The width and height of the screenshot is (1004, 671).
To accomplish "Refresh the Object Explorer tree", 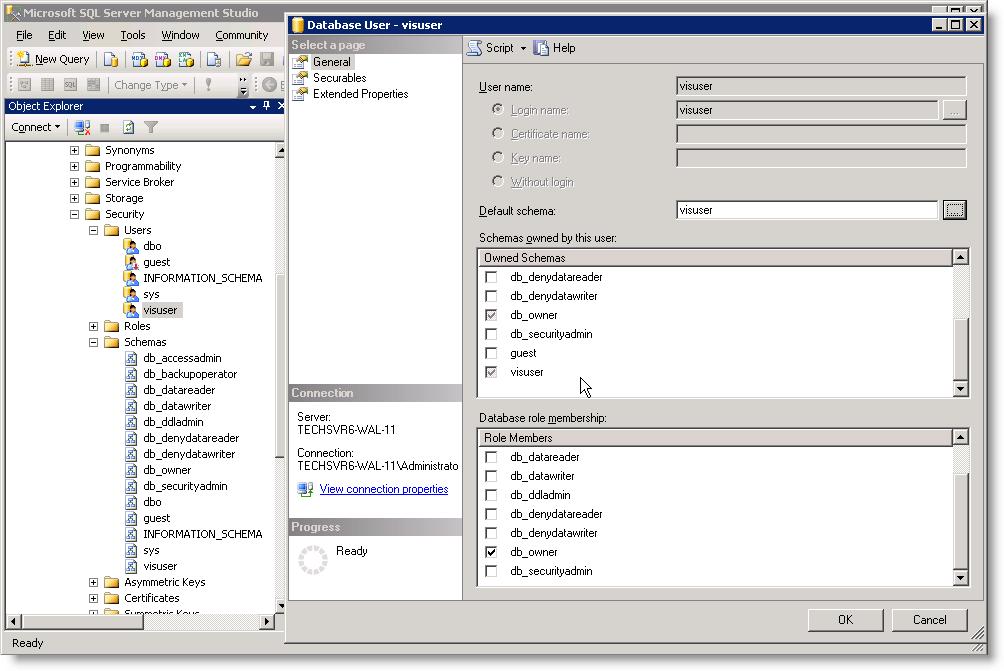I will pos(128,127).
